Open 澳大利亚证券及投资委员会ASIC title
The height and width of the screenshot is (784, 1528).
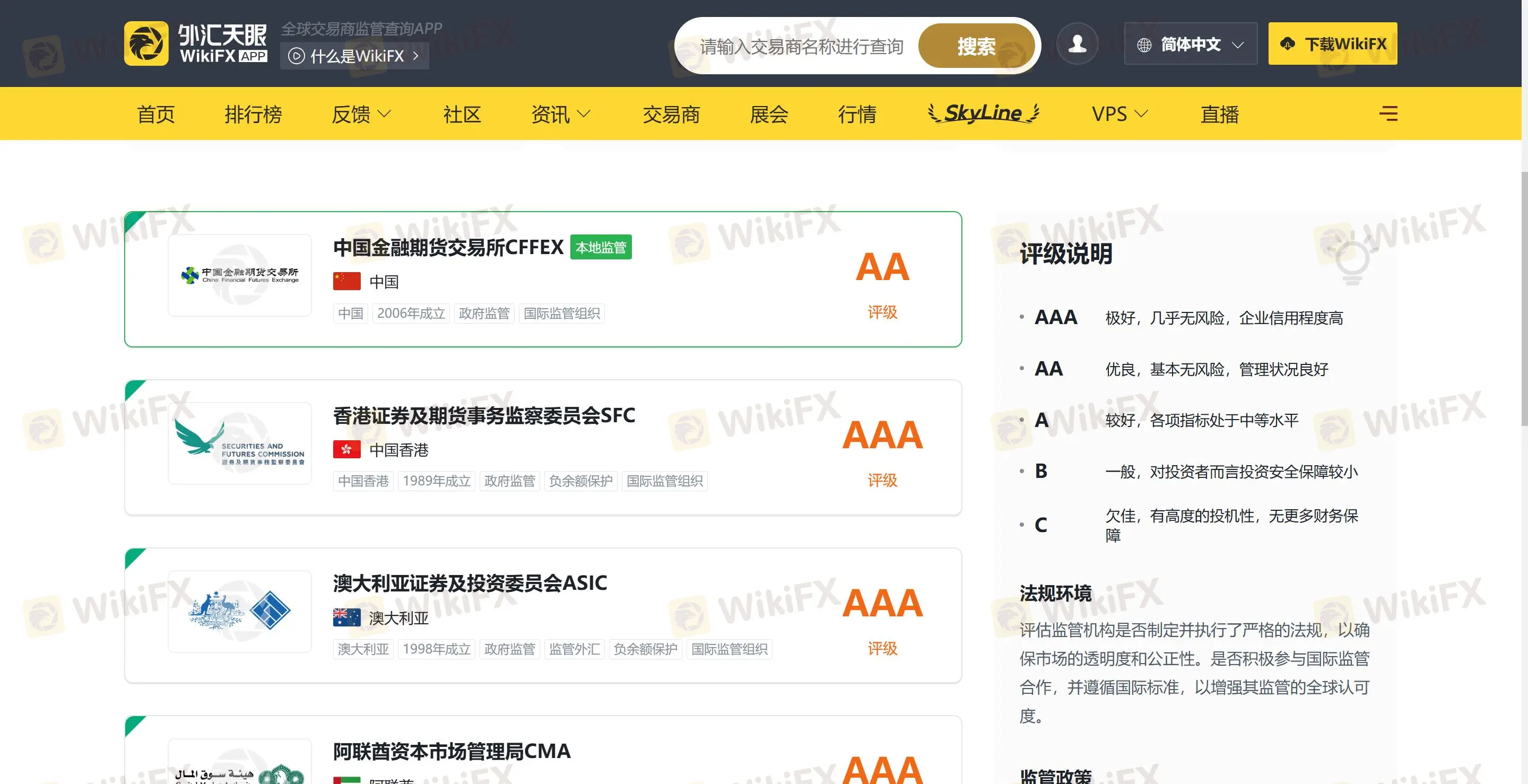point(470,583)
